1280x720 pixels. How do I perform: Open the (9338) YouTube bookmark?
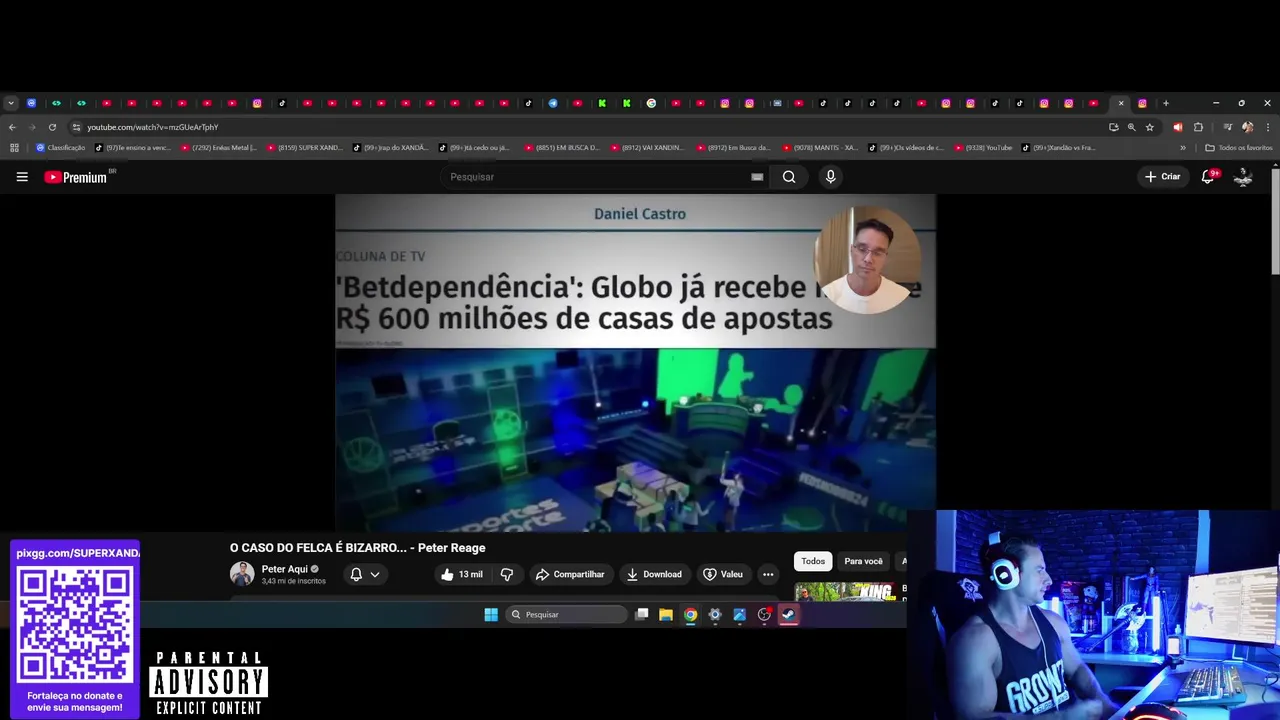click(983, 148)
